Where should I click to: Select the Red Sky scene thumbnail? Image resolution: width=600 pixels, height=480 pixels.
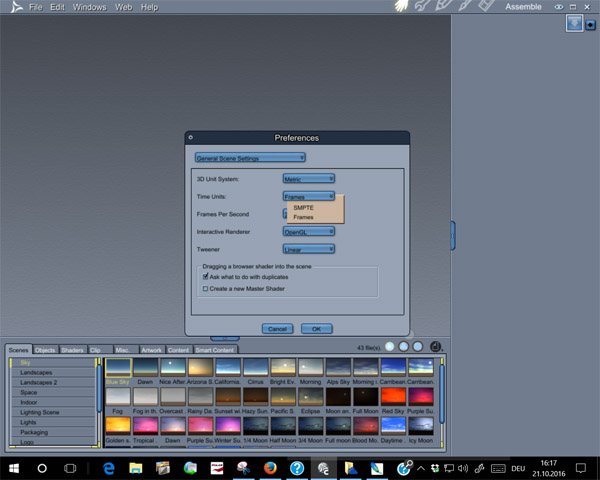[x=393, y=397]
